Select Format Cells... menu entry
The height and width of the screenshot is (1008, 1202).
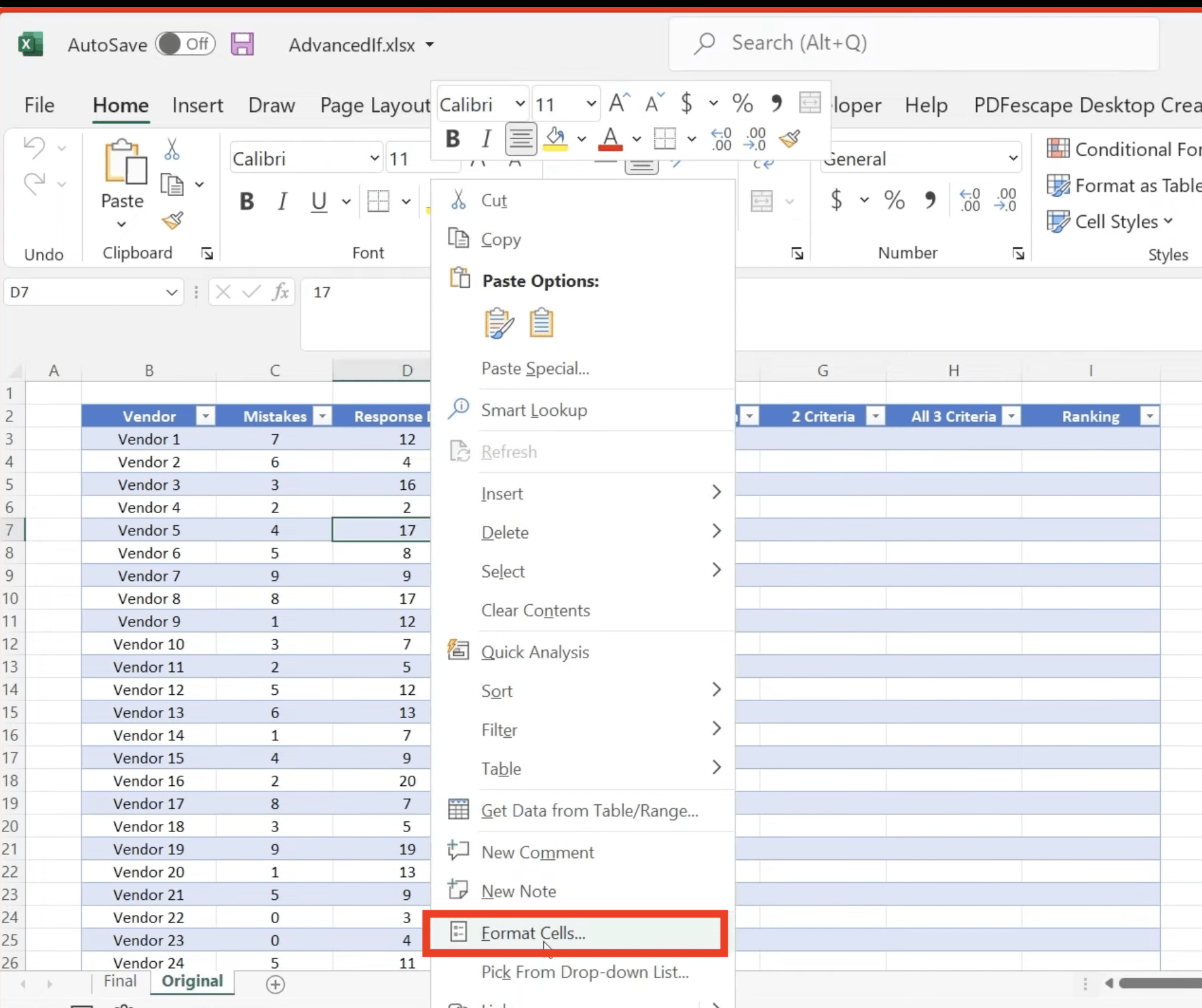point(576,933)
